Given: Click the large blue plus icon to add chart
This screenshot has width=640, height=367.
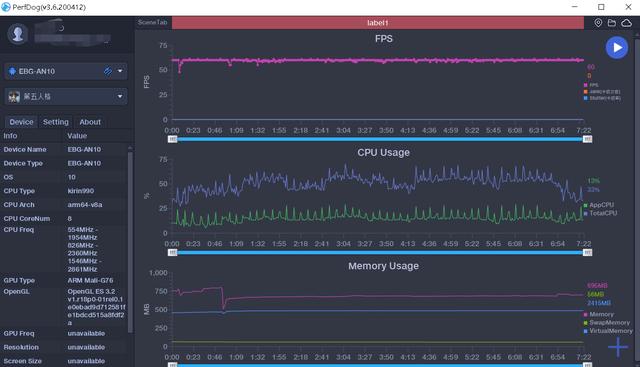Looking at the screenshot, I should pyautogui.click(x=618, y=347).
